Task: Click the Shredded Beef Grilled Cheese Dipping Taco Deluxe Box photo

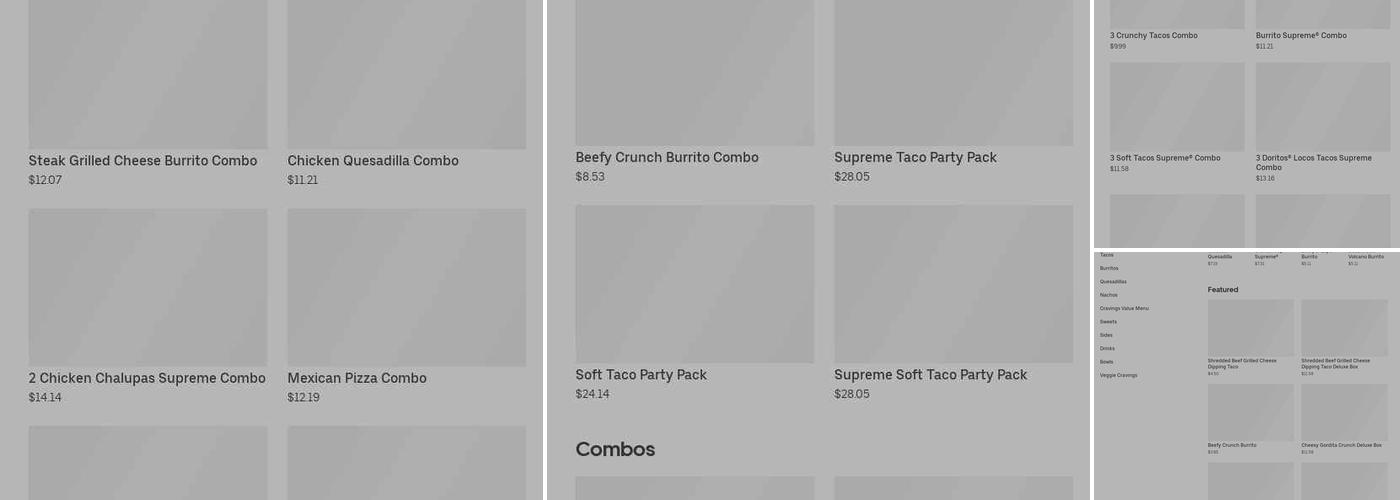Action: click(1343, 327)
